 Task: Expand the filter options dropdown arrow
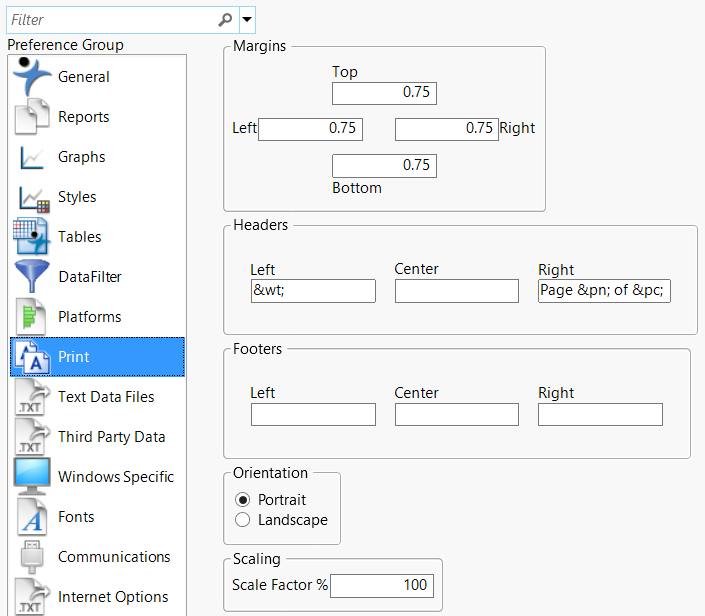247,19
